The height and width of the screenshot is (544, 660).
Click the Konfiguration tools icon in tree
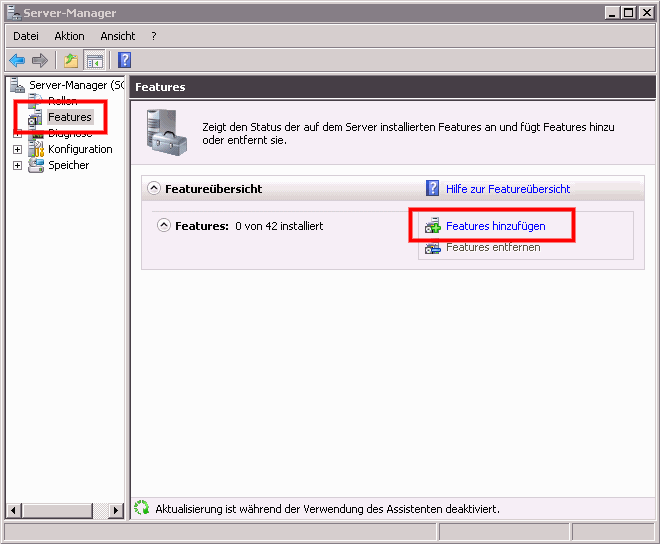pos(36,149)
